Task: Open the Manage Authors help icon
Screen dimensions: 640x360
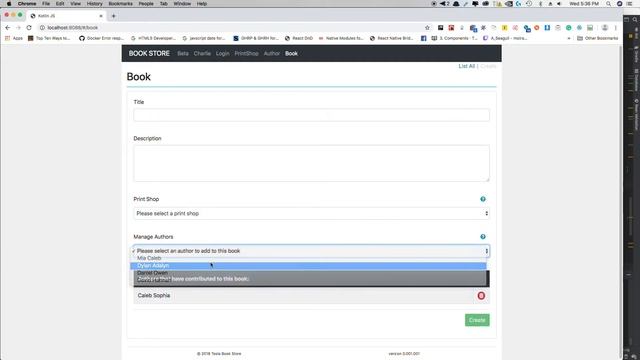Action: pos(483,237)
